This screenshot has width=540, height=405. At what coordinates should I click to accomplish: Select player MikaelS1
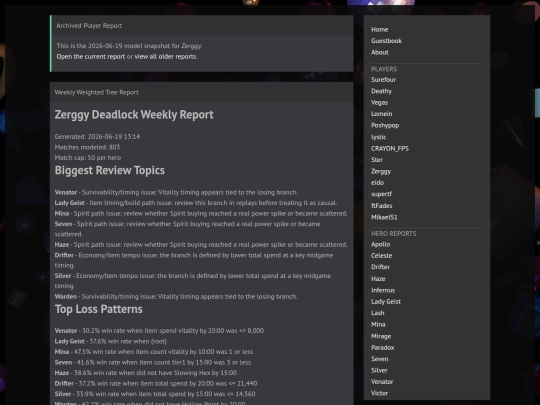[x=384, y=217]
